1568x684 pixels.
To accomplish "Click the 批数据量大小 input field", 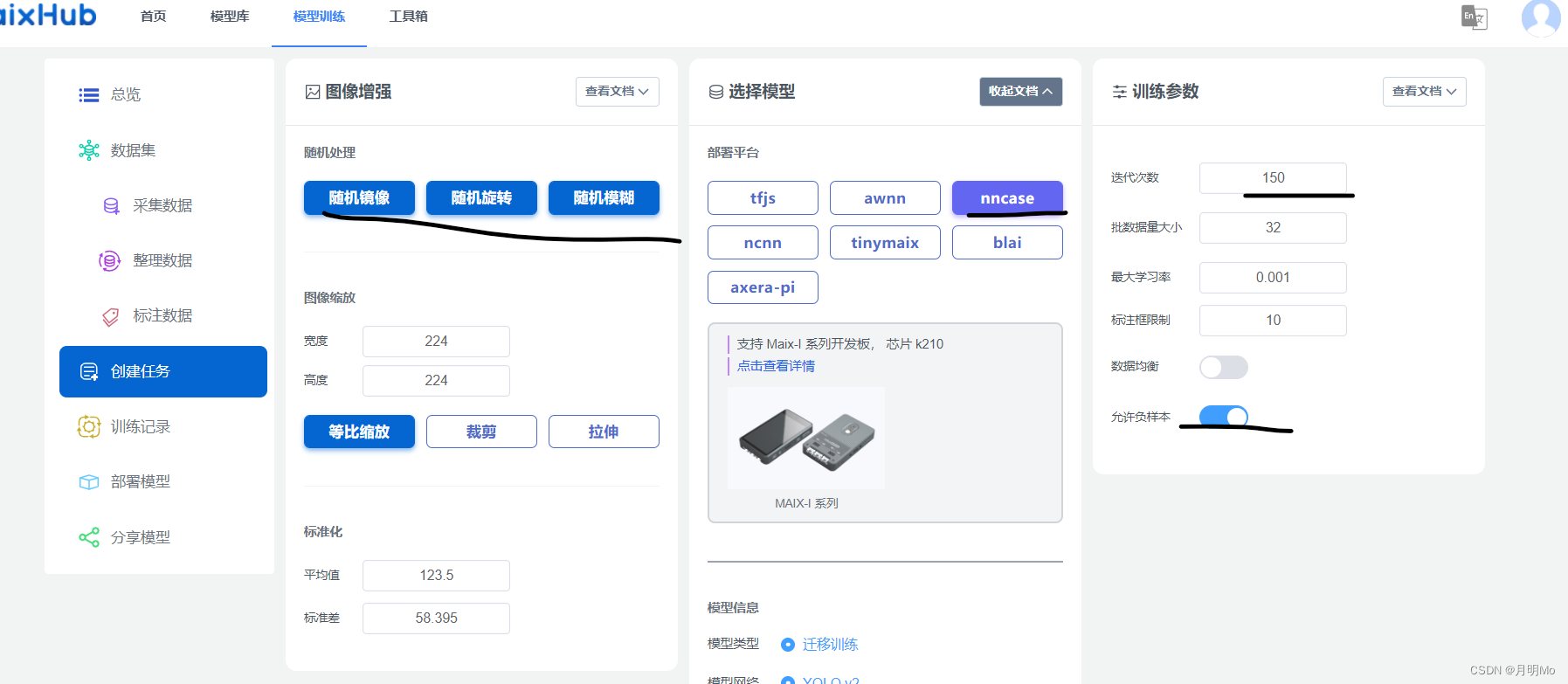I will coord(1273,228).
